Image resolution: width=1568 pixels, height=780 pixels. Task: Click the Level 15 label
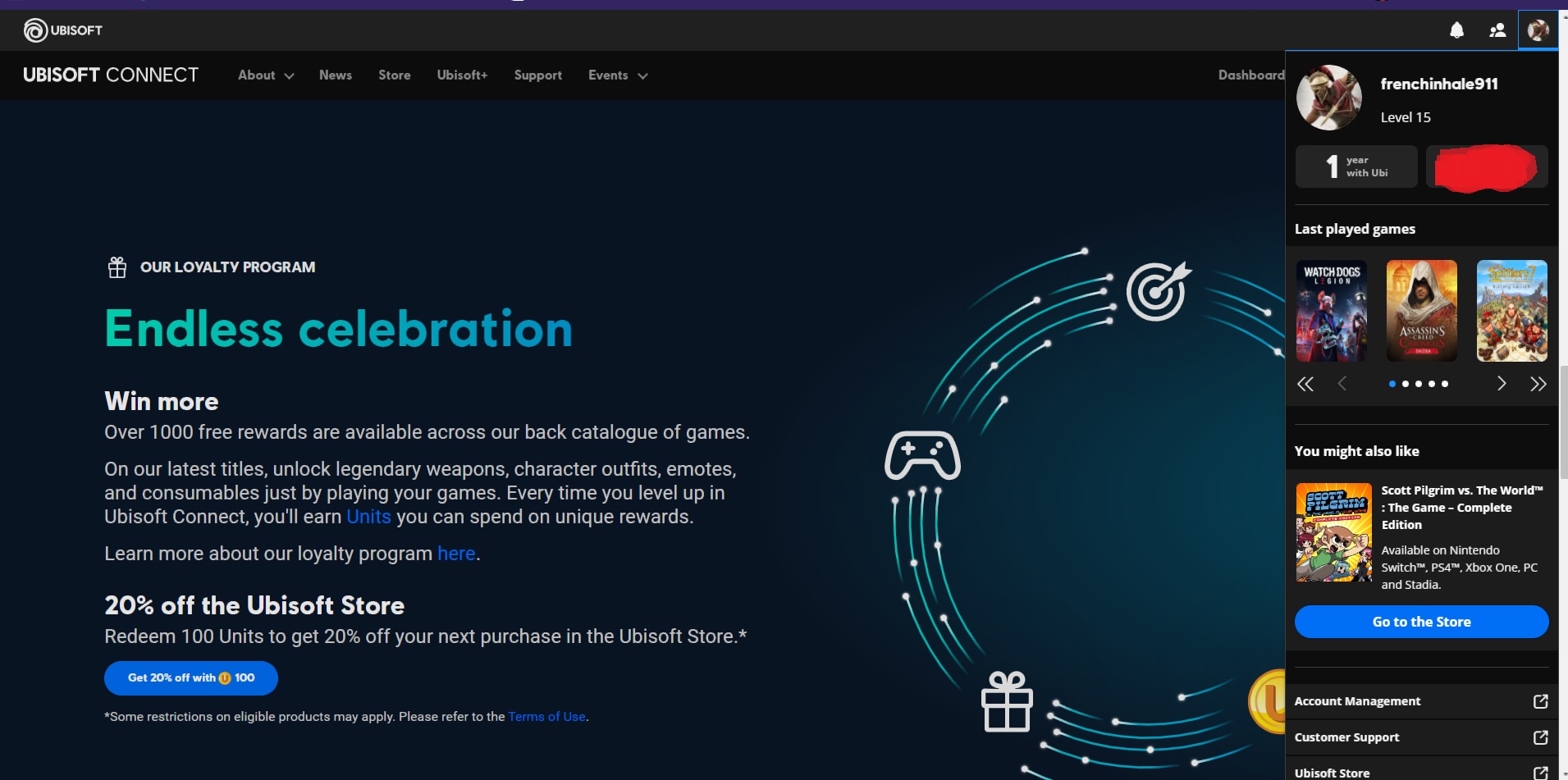point(1406,117)
